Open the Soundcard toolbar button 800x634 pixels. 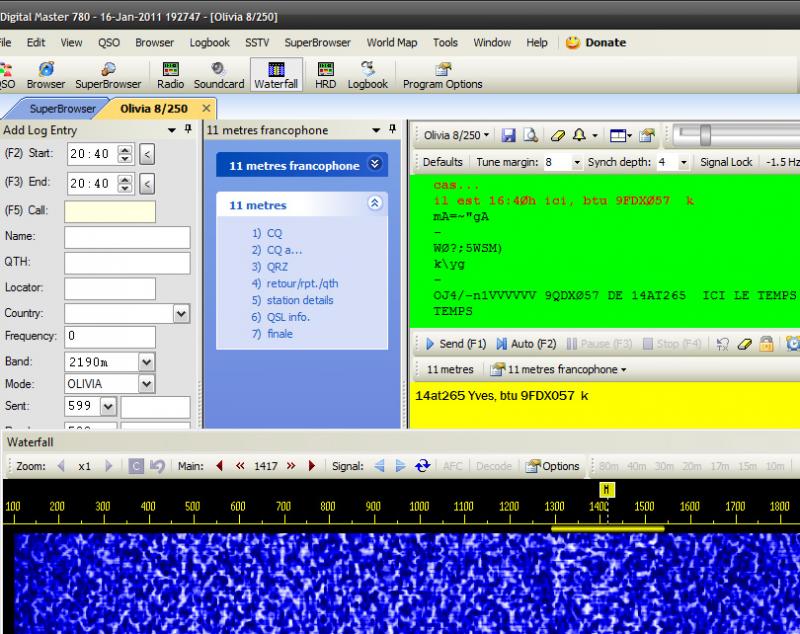[219, 75]
